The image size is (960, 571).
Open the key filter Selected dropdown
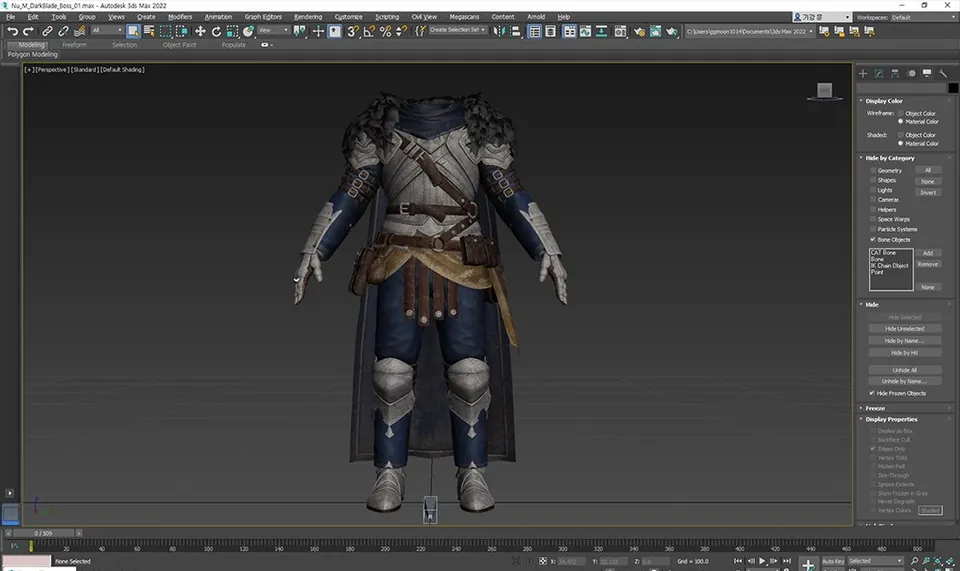coord(876,561)
